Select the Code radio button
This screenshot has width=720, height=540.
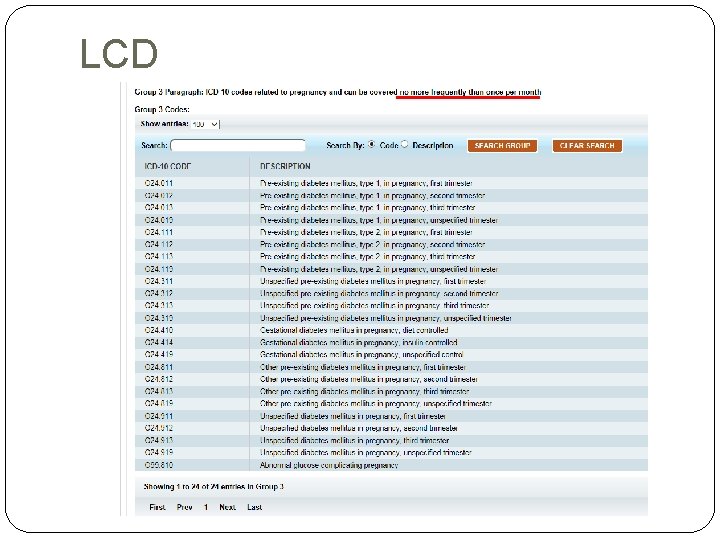point(371,145)
